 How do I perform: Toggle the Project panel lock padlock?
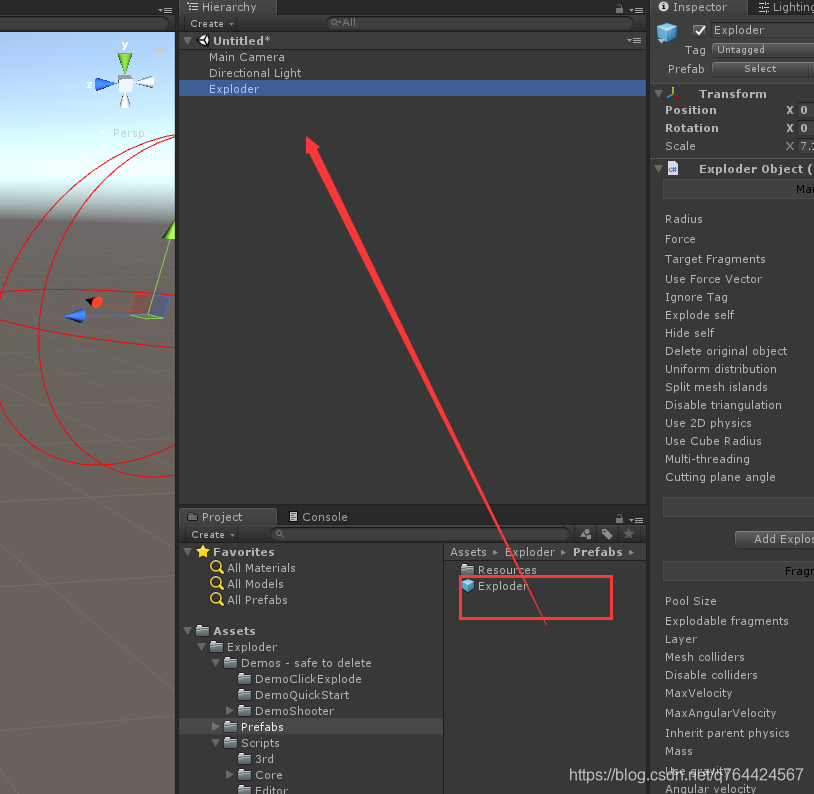coord(618,517)
